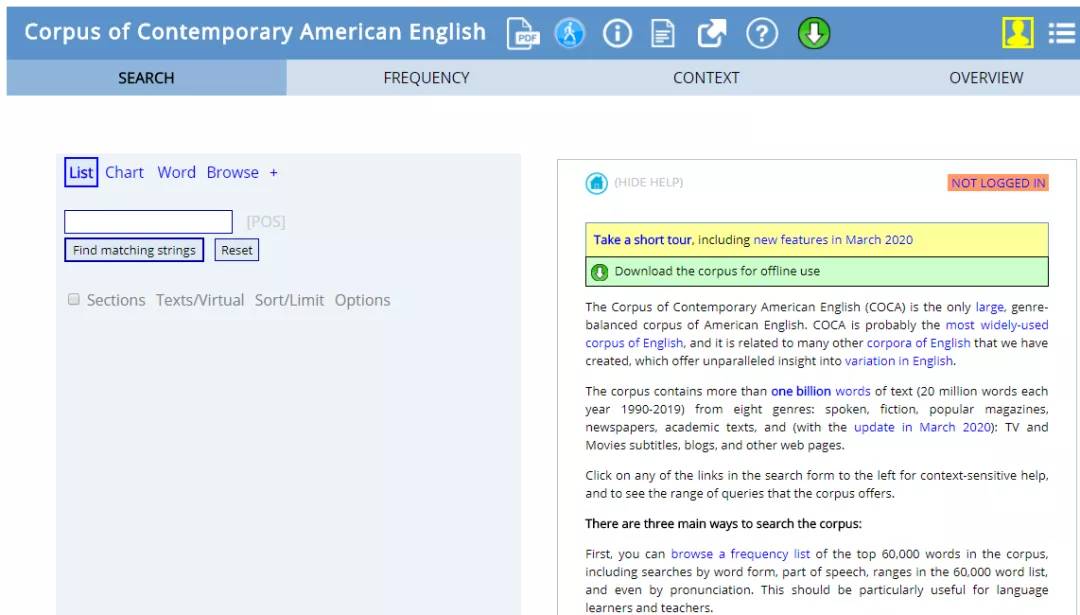Image resolution: width=1080 pixels, height=615 pixels.
Task: Switch to the CONTEXT tab
Action: [706, 78]
